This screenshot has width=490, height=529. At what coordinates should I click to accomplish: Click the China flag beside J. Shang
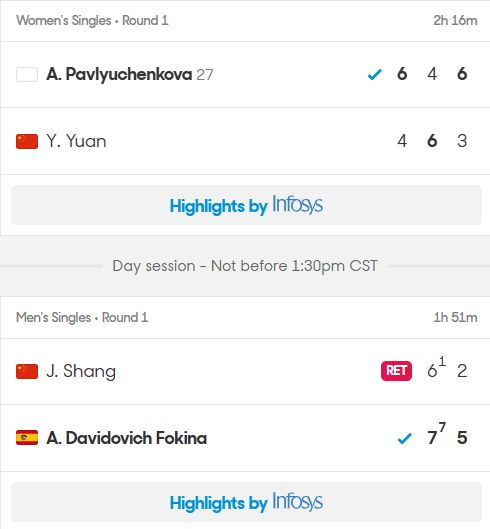[27, 371]
